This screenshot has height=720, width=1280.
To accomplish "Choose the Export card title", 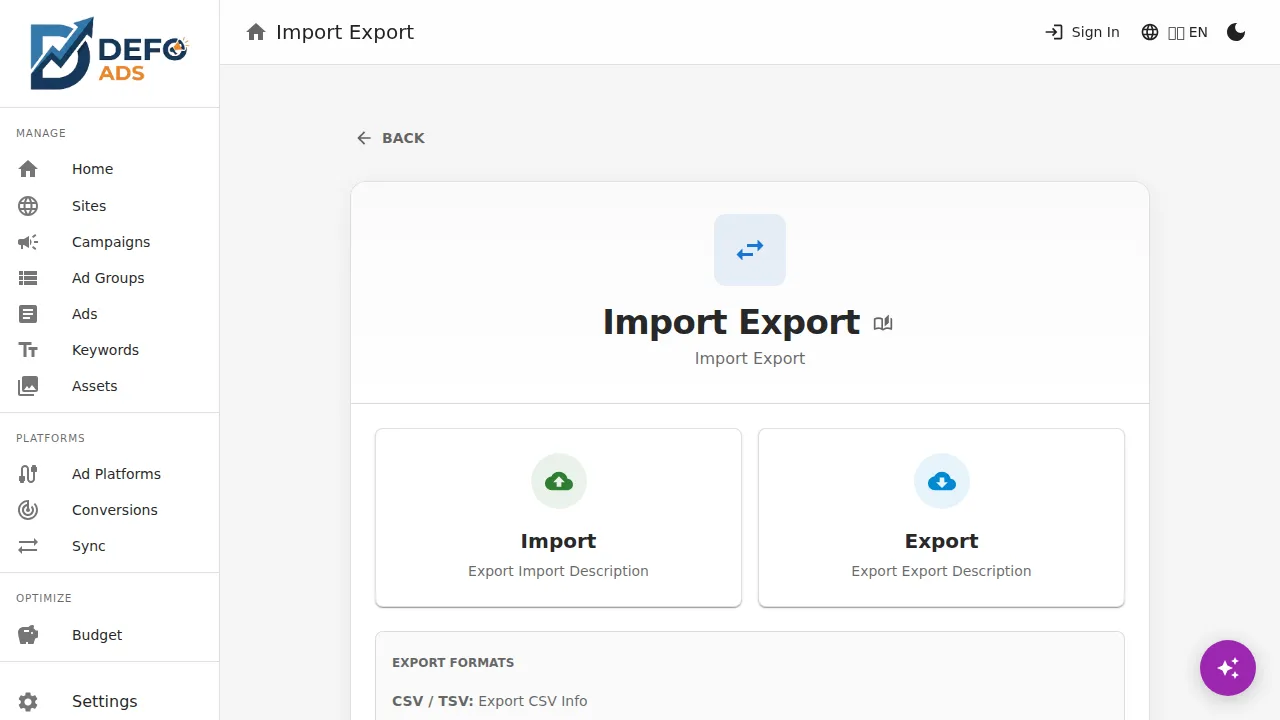I will point(942,541).
